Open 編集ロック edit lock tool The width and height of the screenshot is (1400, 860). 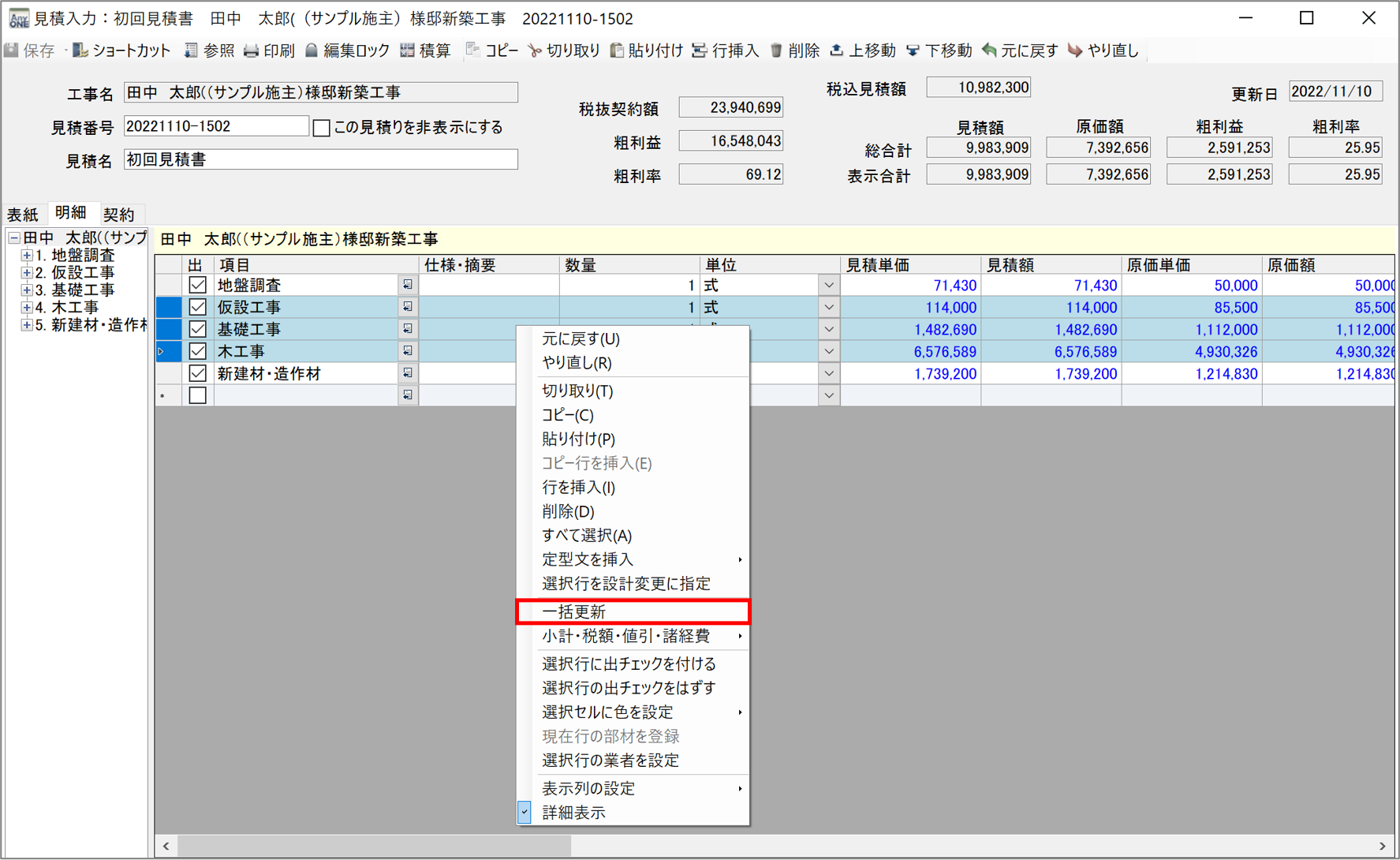pos(312,50)
